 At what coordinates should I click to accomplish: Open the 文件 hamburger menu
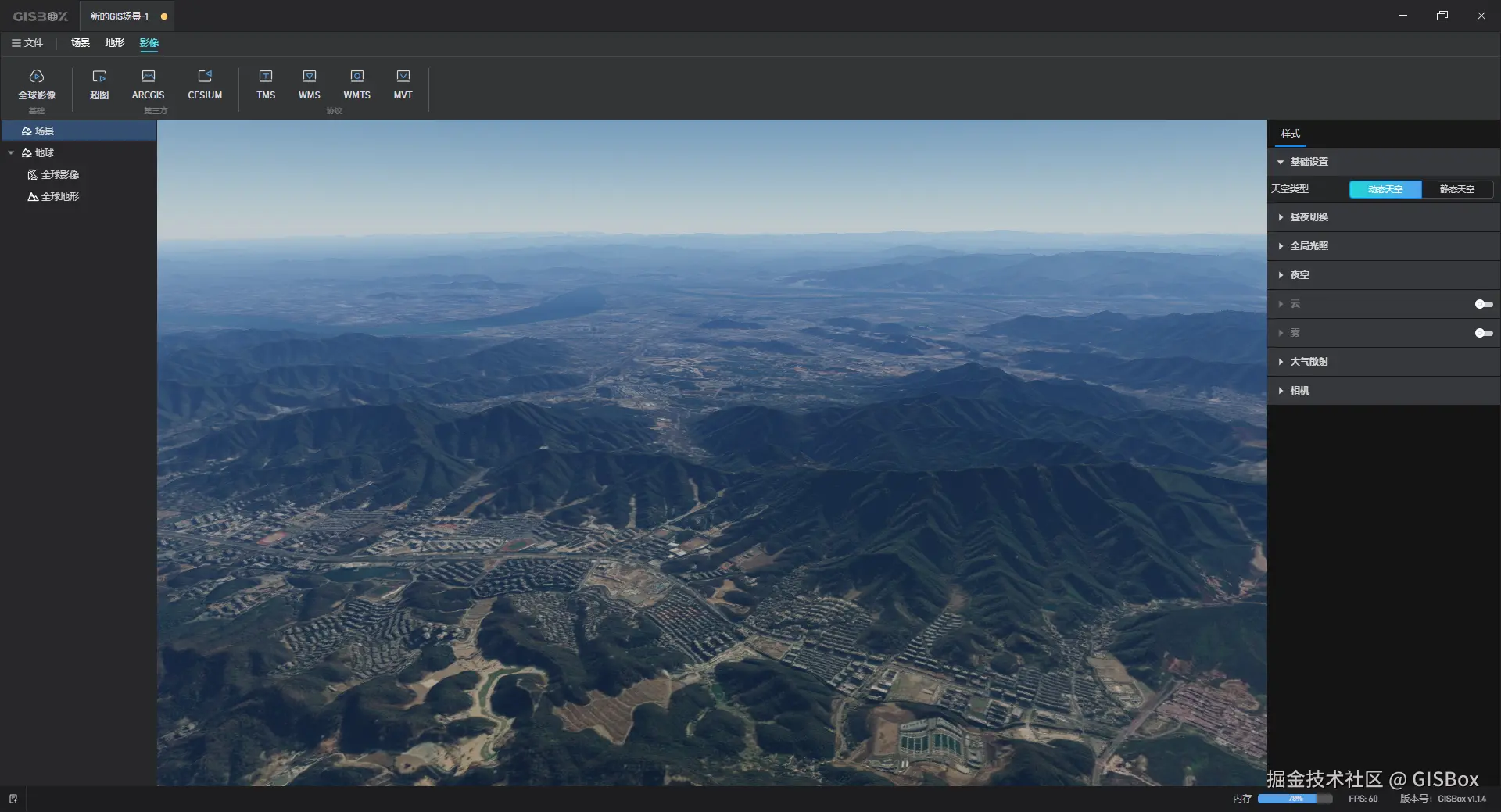(x=27, y=43)
